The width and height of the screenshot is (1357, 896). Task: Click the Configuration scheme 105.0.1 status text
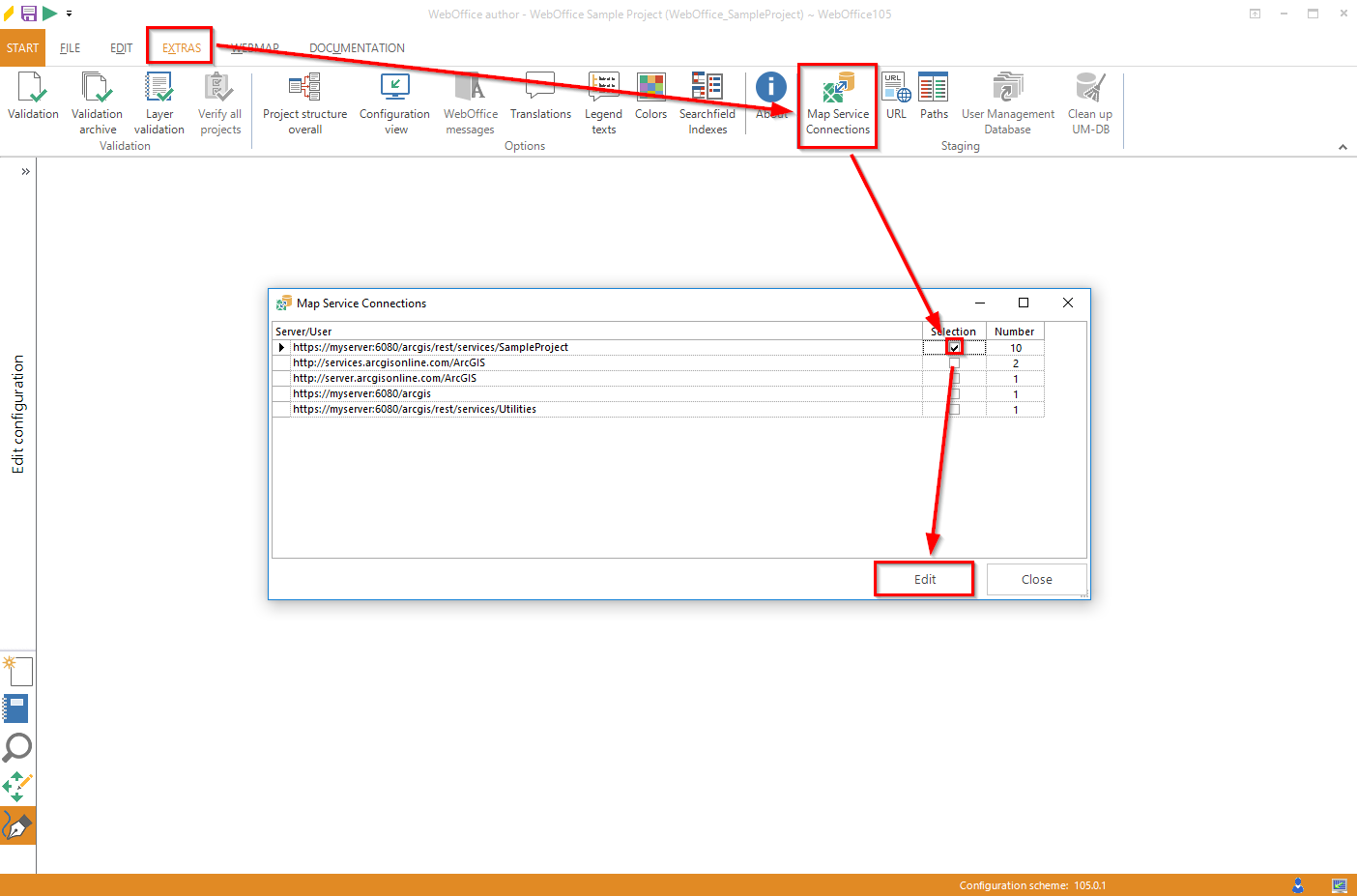(x=1032, y=885)
